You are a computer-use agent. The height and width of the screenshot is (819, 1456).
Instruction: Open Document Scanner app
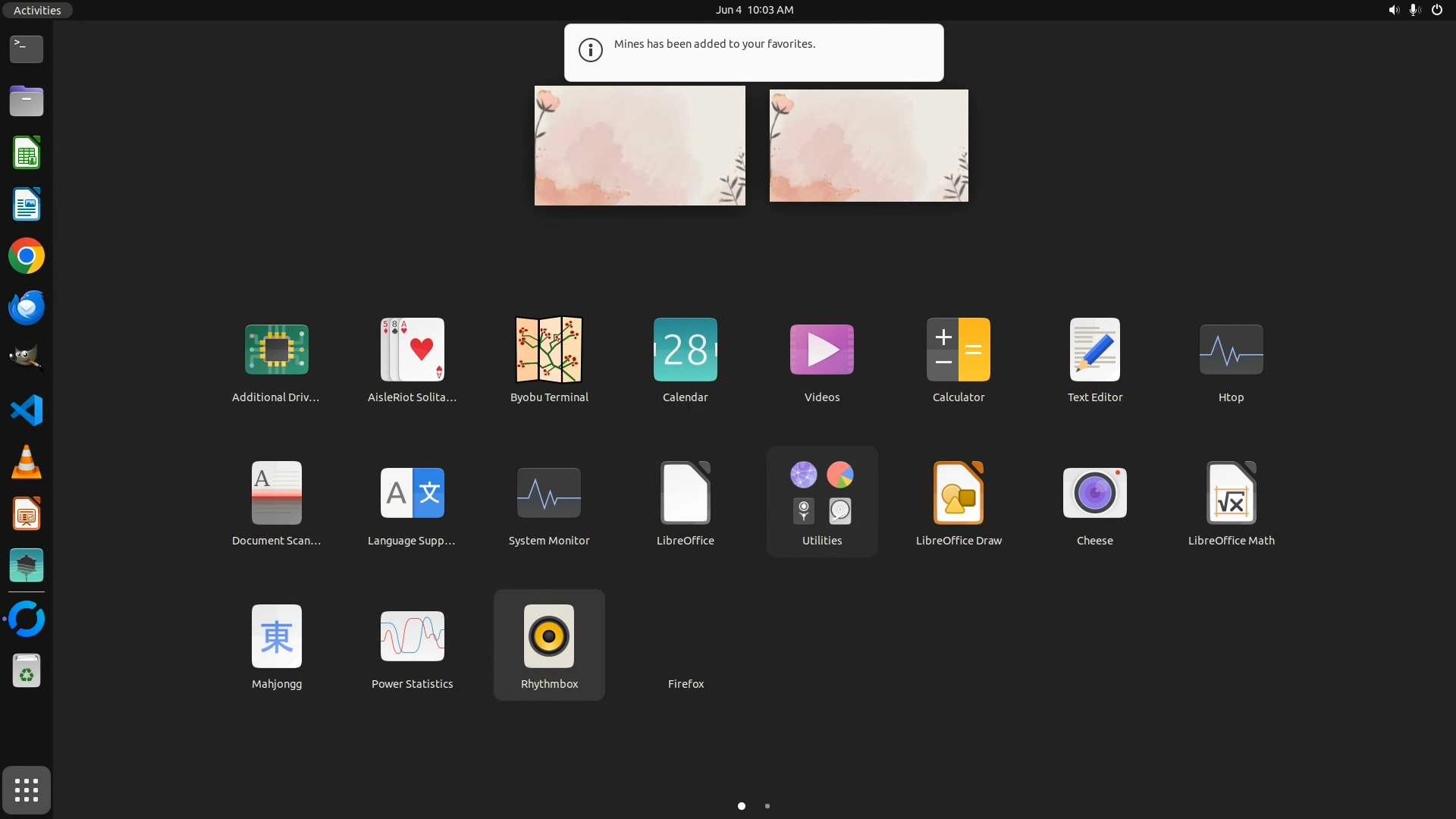click(x=276, y=494)
